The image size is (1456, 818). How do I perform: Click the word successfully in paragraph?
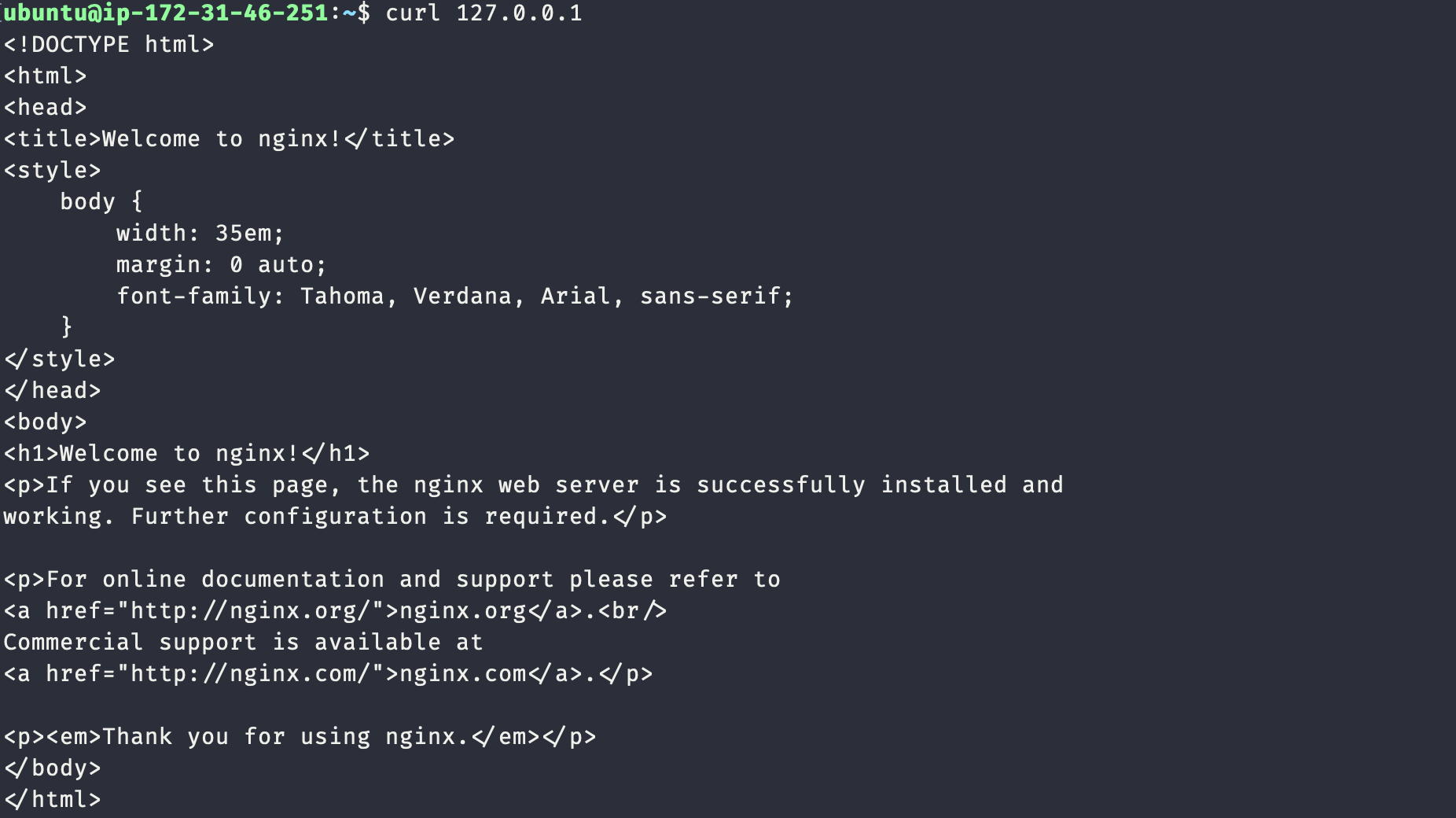[x=781, y=485]
